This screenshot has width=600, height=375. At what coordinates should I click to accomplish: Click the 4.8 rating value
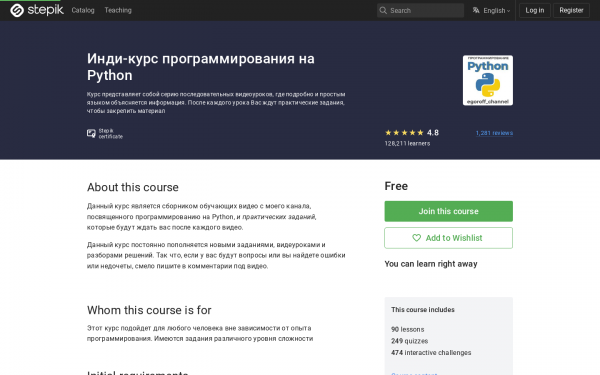click(x=433, y=133)
